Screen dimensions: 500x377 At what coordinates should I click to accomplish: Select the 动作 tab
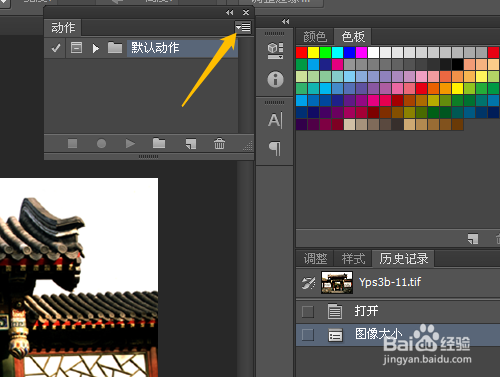coord(63,28)
